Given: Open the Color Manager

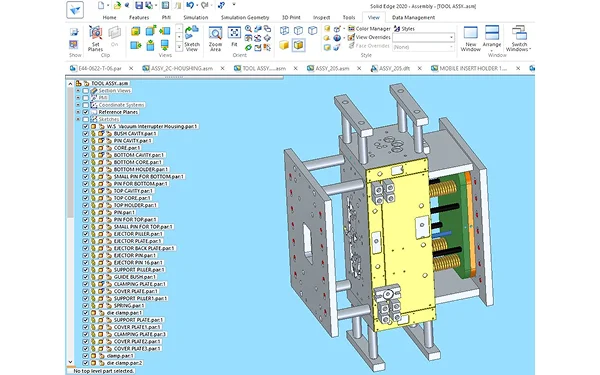Looking at the screenshot, I should (x=369, y=29).
